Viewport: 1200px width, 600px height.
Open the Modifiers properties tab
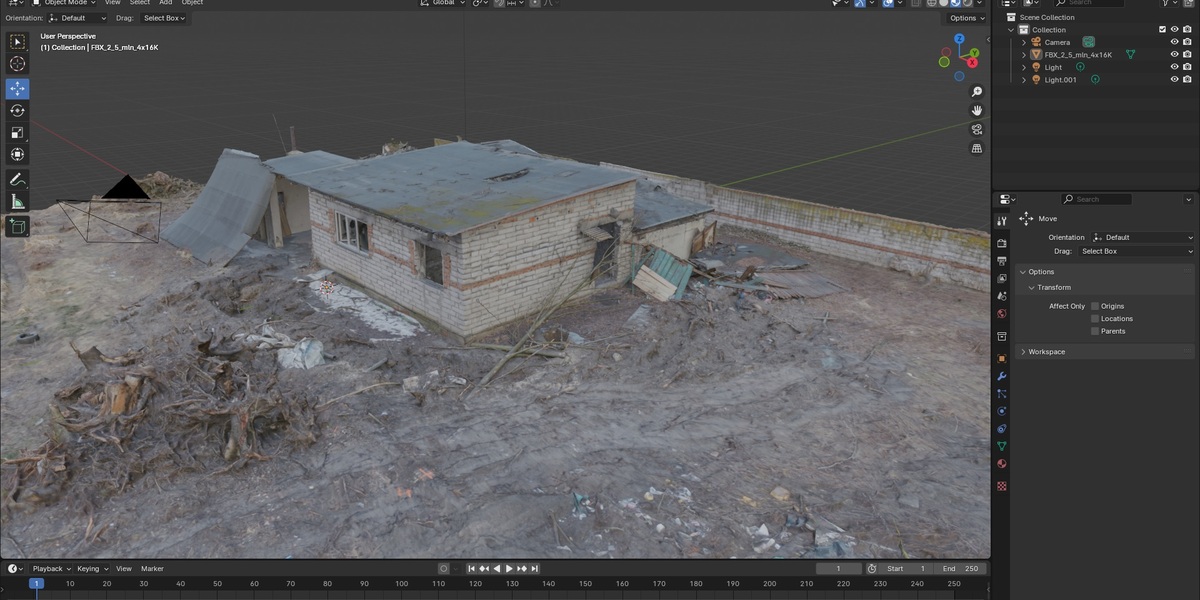pyautogui.click(x=1002, y=376)
